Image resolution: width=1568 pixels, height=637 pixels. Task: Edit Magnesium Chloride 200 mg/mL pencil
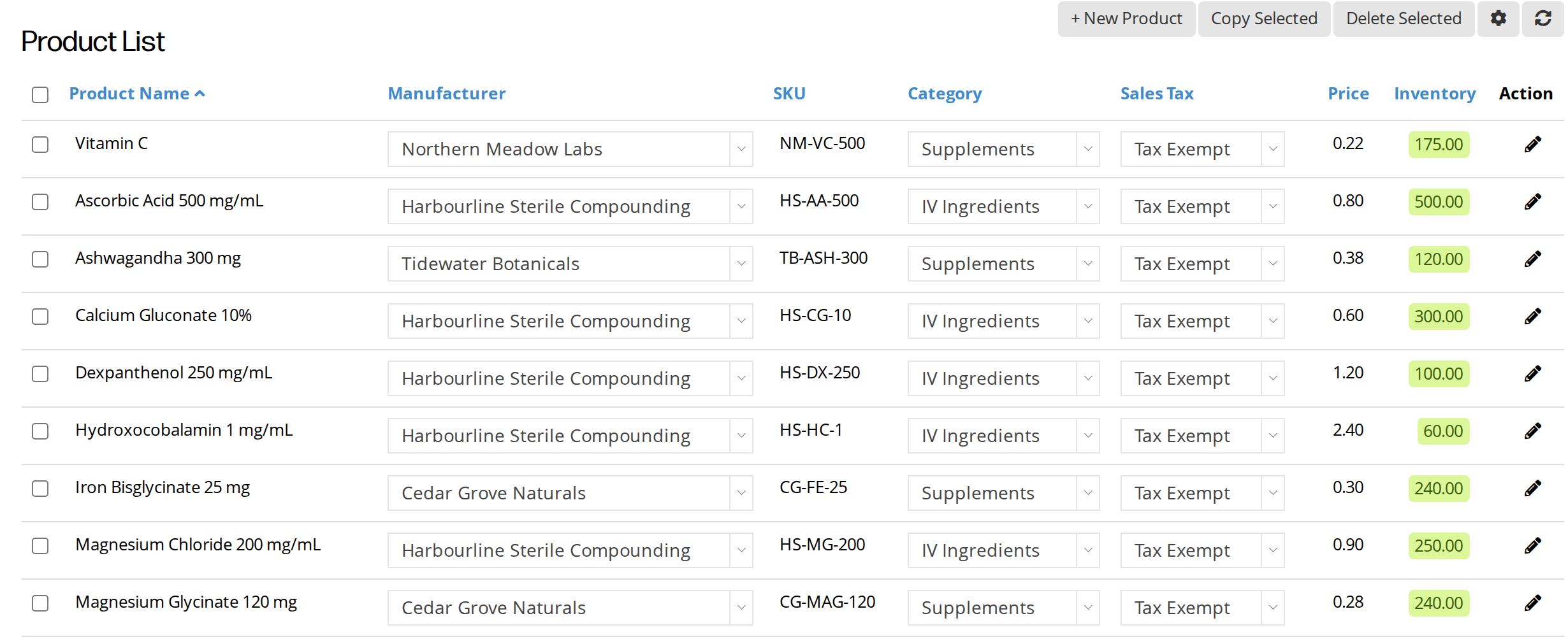point(1533,545)
